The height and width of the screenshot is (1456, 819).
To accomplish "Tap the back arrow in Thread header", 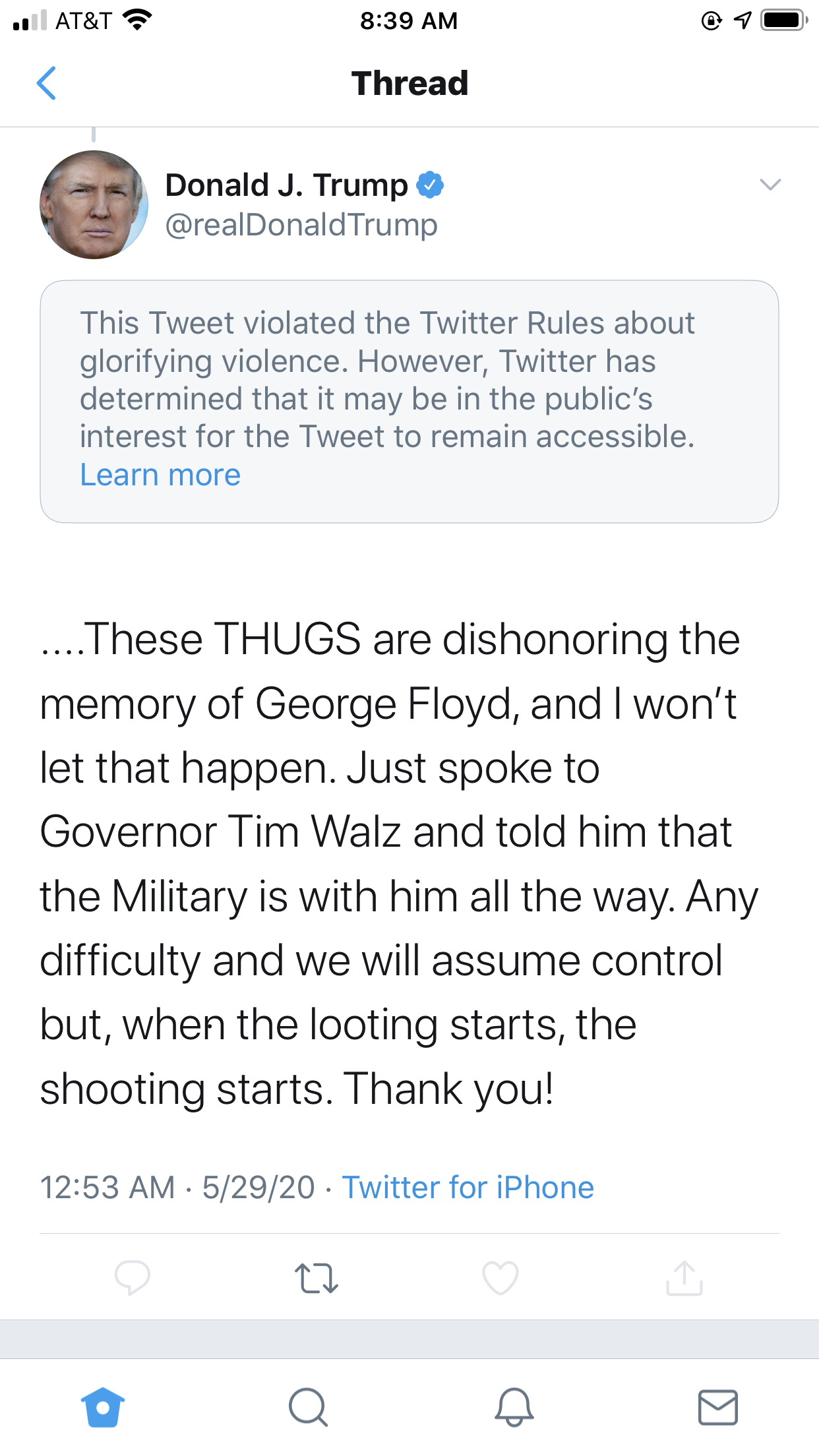I will coord(46,83).
